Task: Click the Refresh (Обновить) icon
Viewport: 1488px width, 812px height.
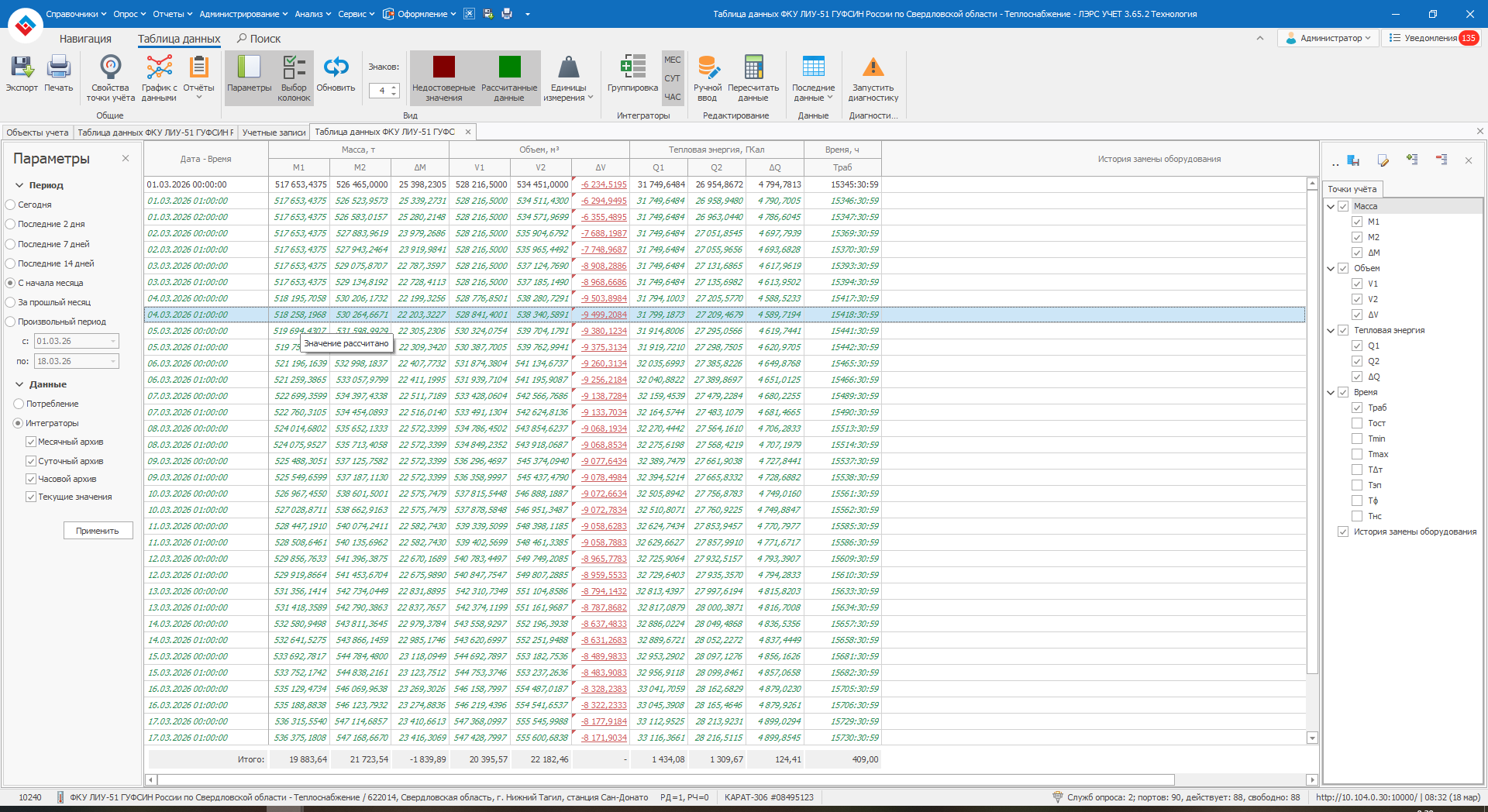Action: (x=336, y=68)
